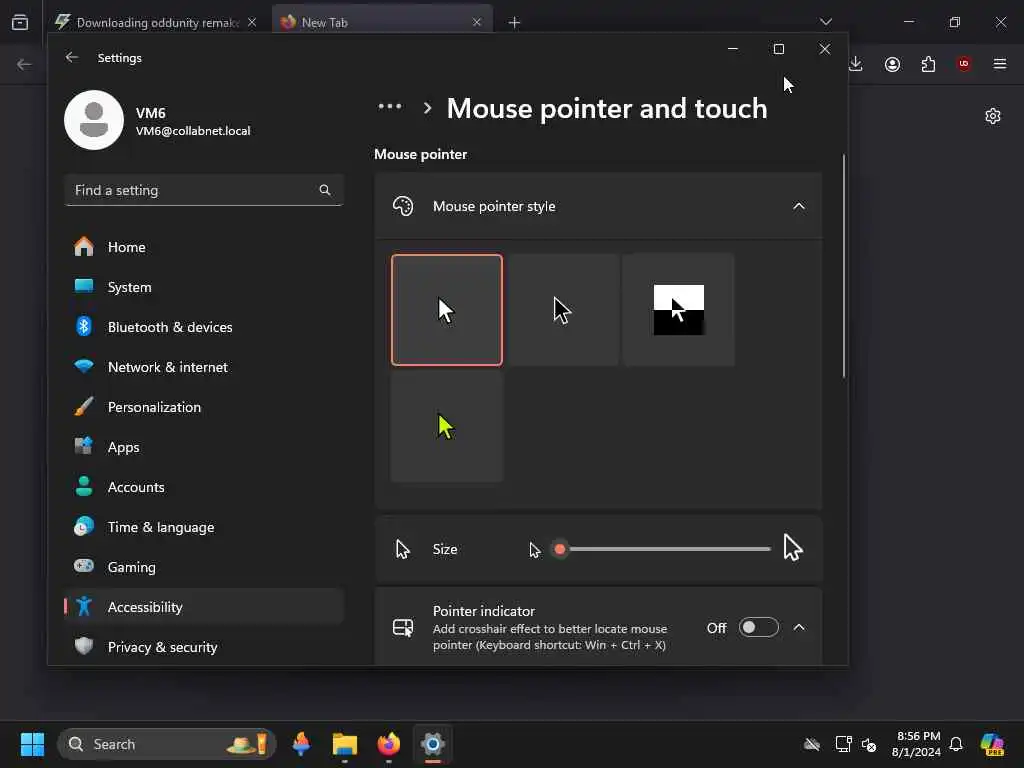
Task: Open System settings
Action: point(204,287)
